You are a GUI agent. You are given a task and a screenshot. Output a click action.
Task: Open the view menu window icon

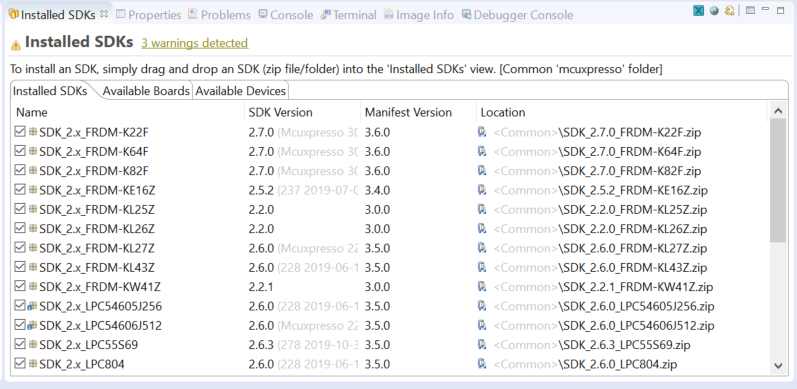tap(750, 10)
